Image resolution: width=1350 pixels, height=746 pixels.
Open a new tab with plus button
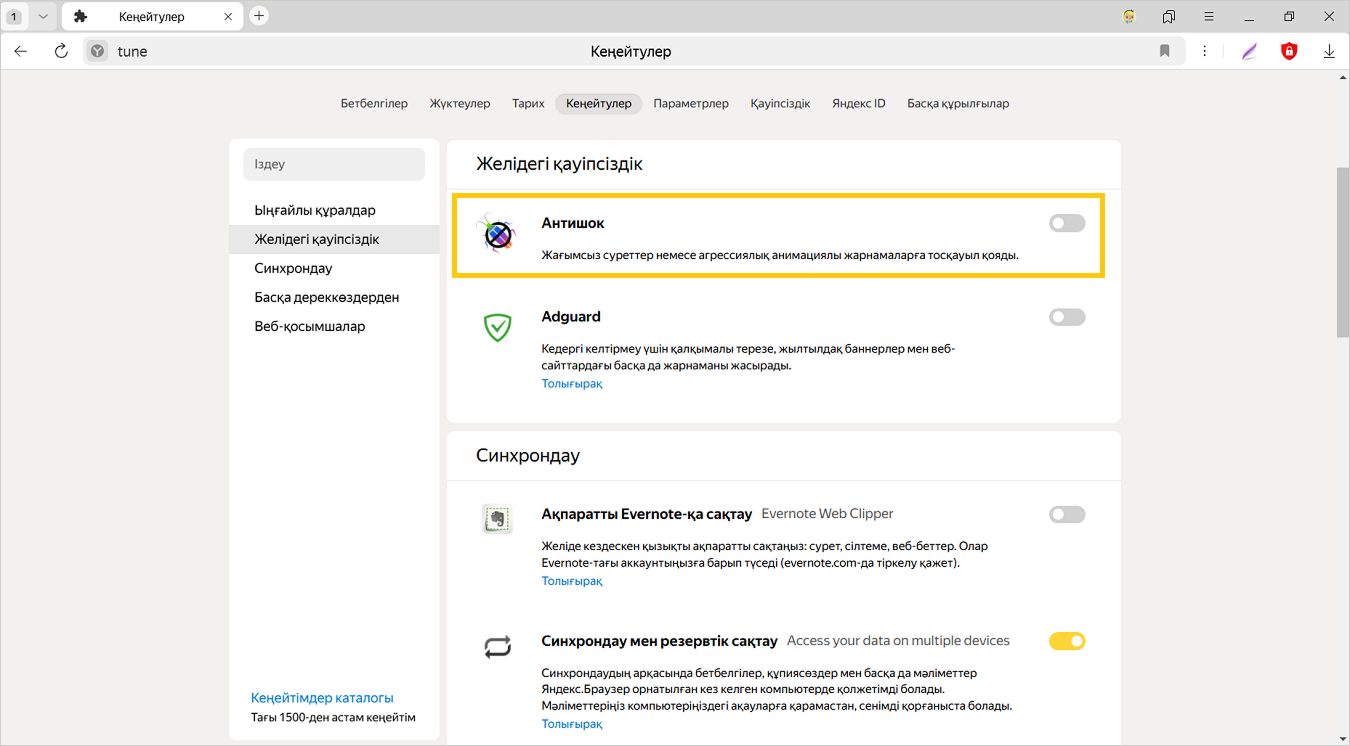259,16
